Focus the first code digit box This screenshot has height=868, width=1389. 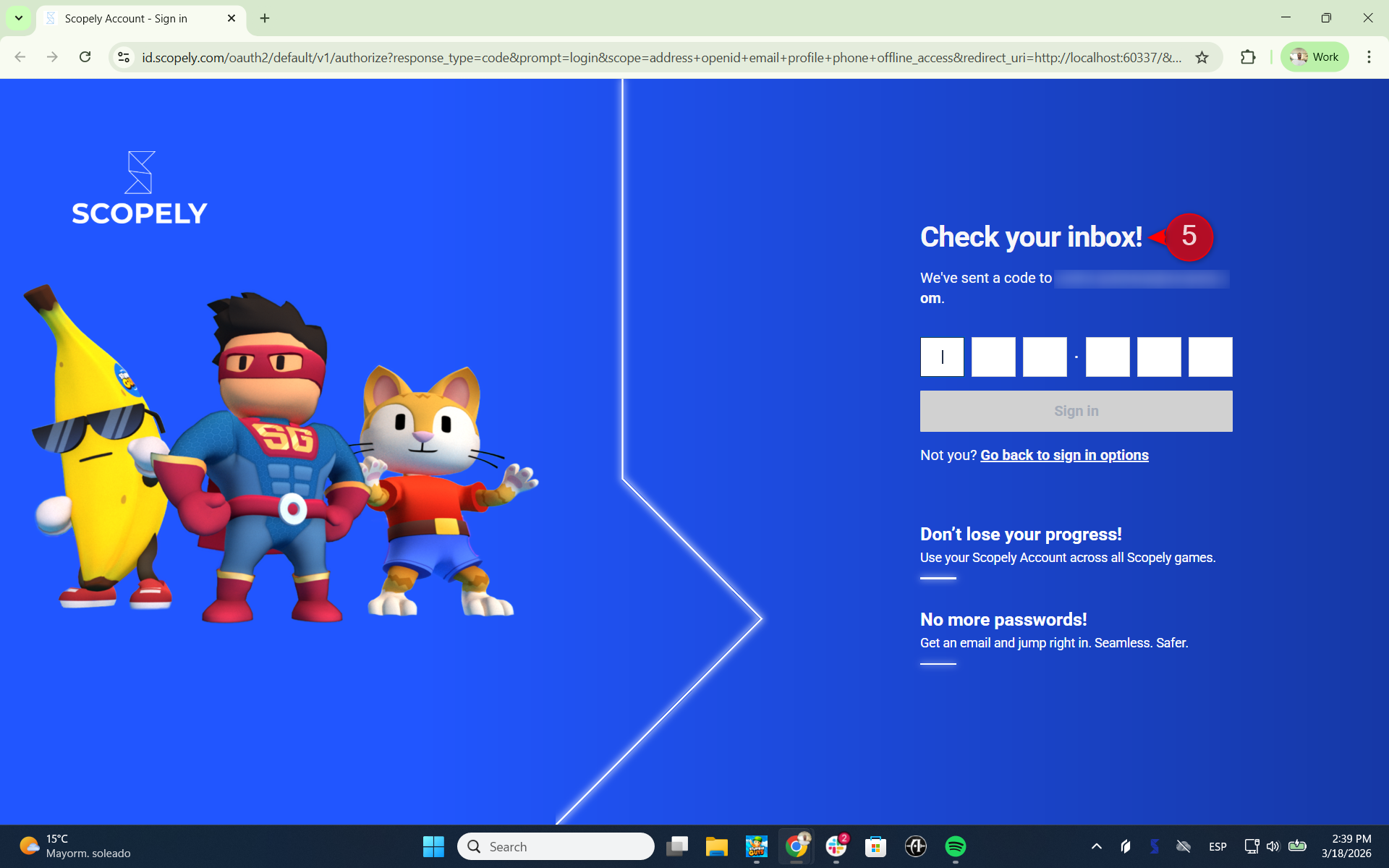tap(942, 357)
